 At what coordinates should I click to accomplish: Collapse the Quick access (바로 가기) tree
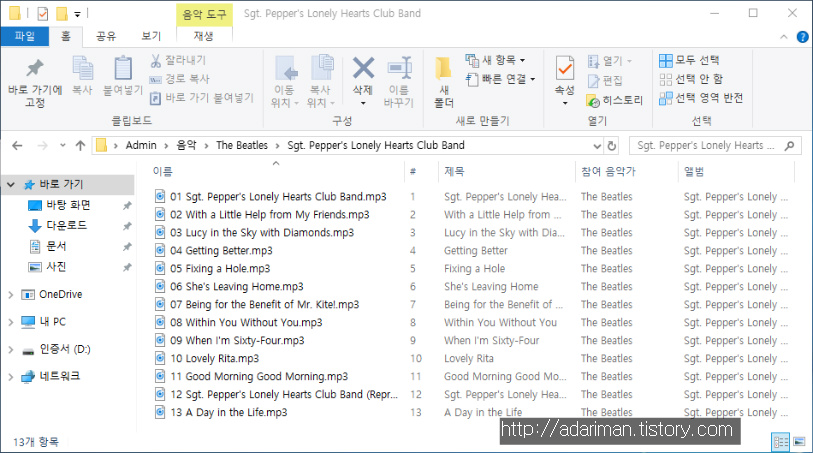(11, 184)
